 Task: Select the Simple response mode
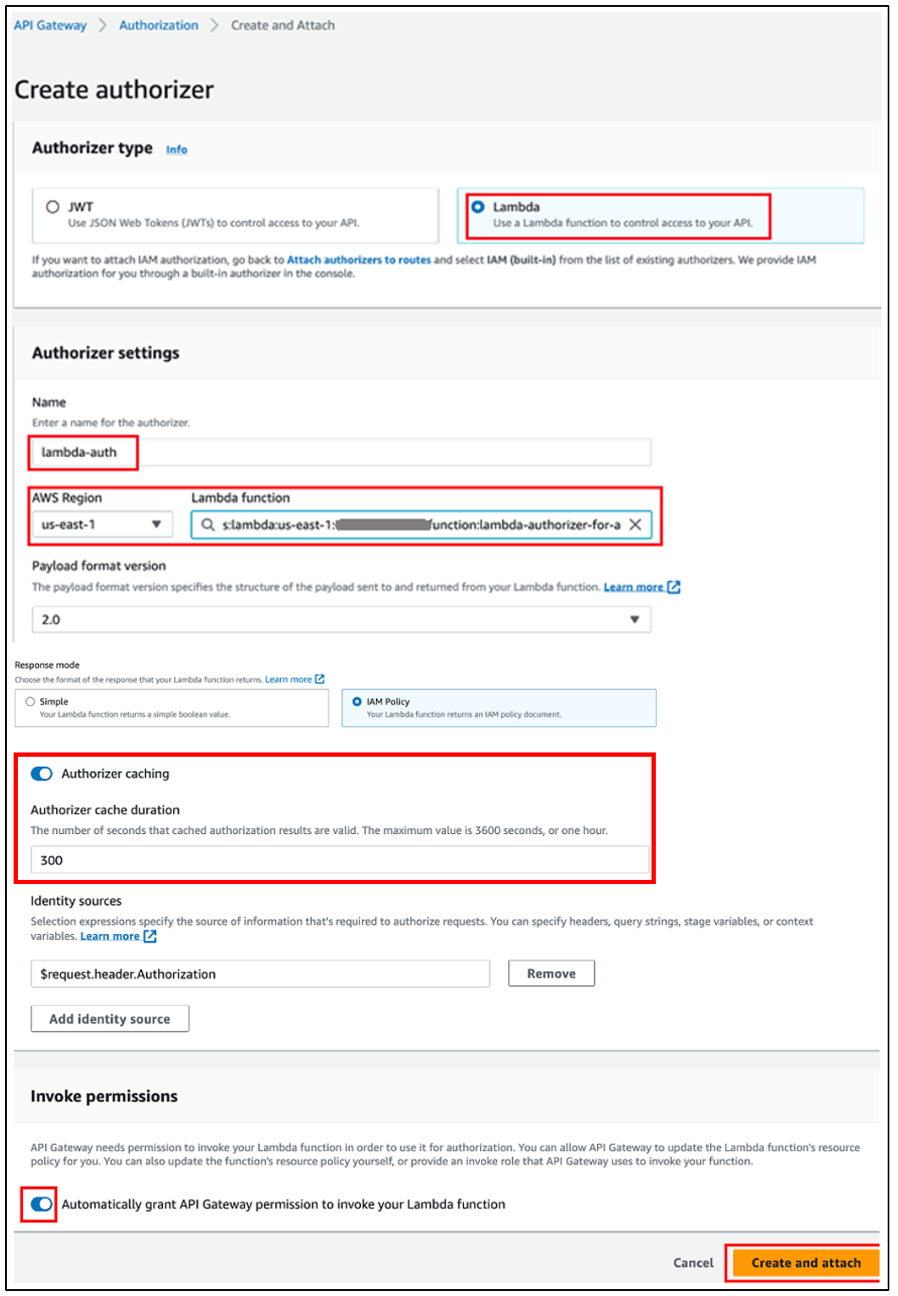(x=30, y=701)
